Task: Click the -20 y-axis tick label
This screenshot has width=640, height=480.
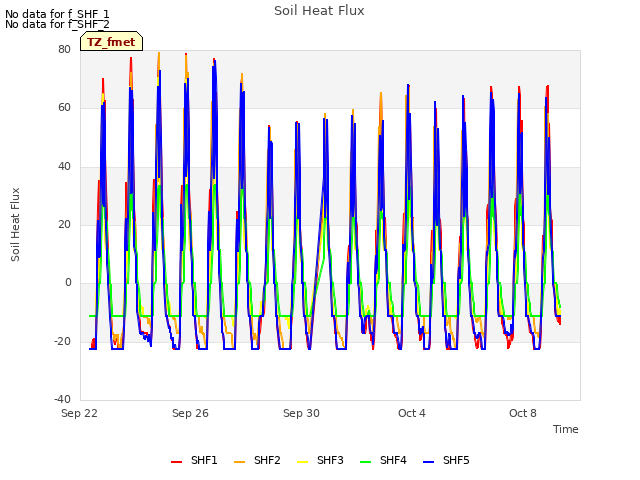Action: (x=62, y=341)
